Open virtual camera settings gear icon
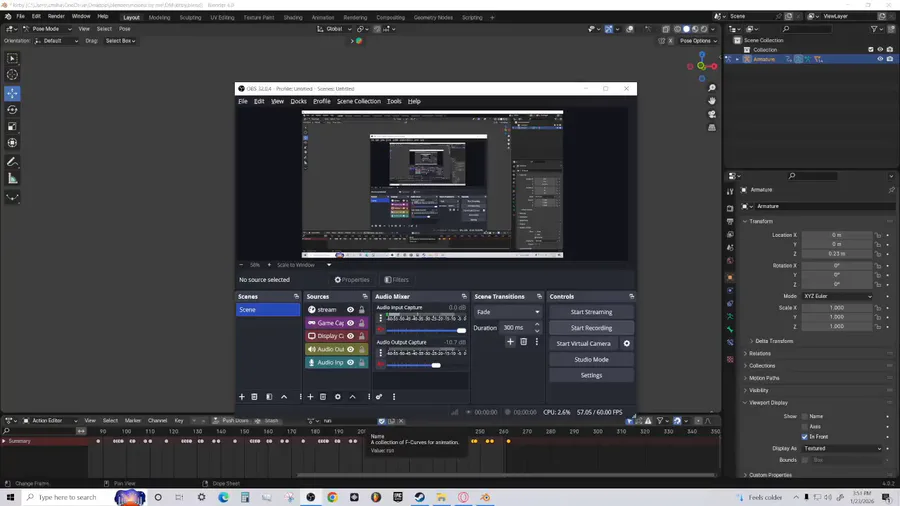Image resolution: width=900 pixels, height=506 pixels. click(627, 344)
